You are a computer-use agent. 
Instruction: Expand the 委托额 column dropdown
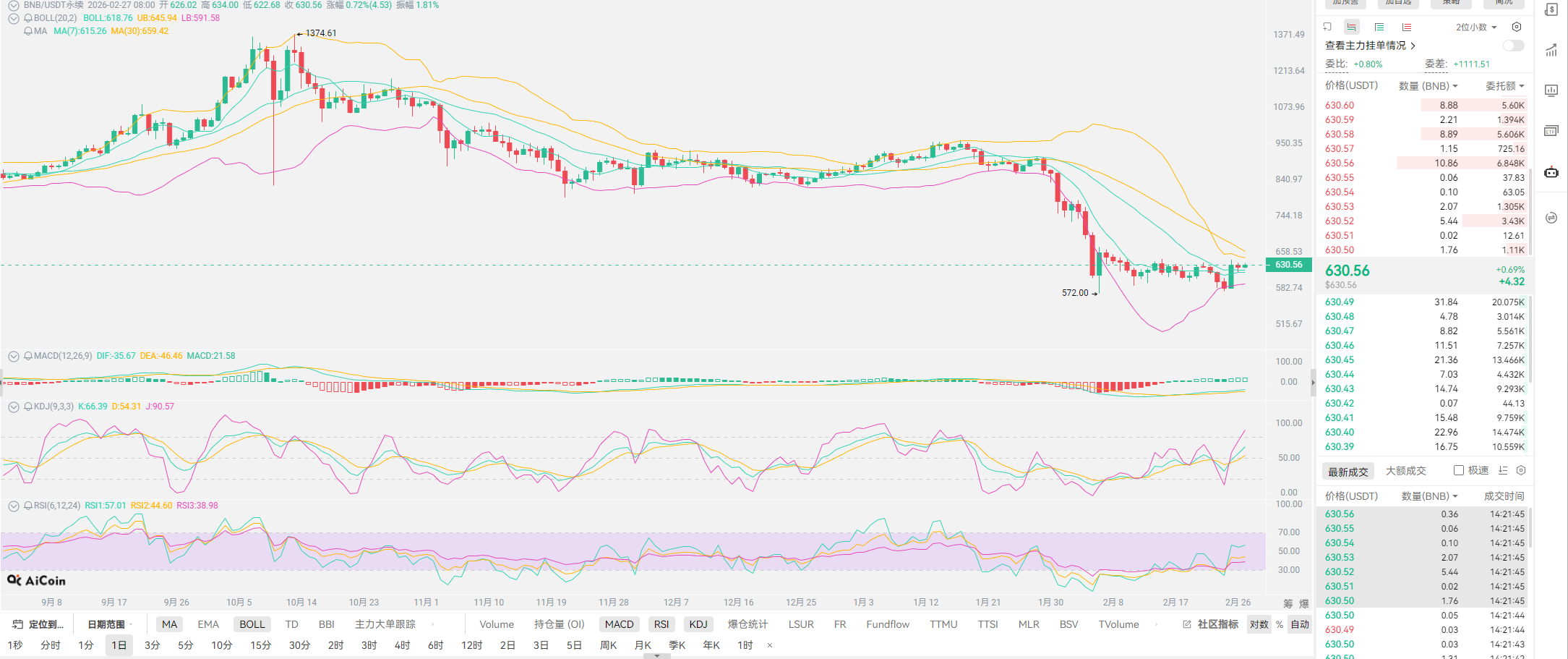pyautogui.click(x=1504, y=86)
